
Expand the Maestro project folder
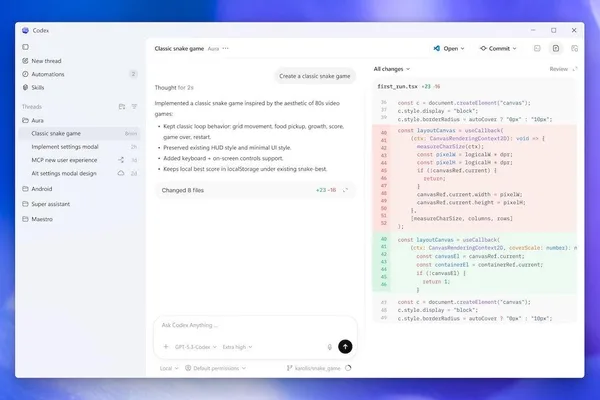pyautogui.click(x=42, y=219)
